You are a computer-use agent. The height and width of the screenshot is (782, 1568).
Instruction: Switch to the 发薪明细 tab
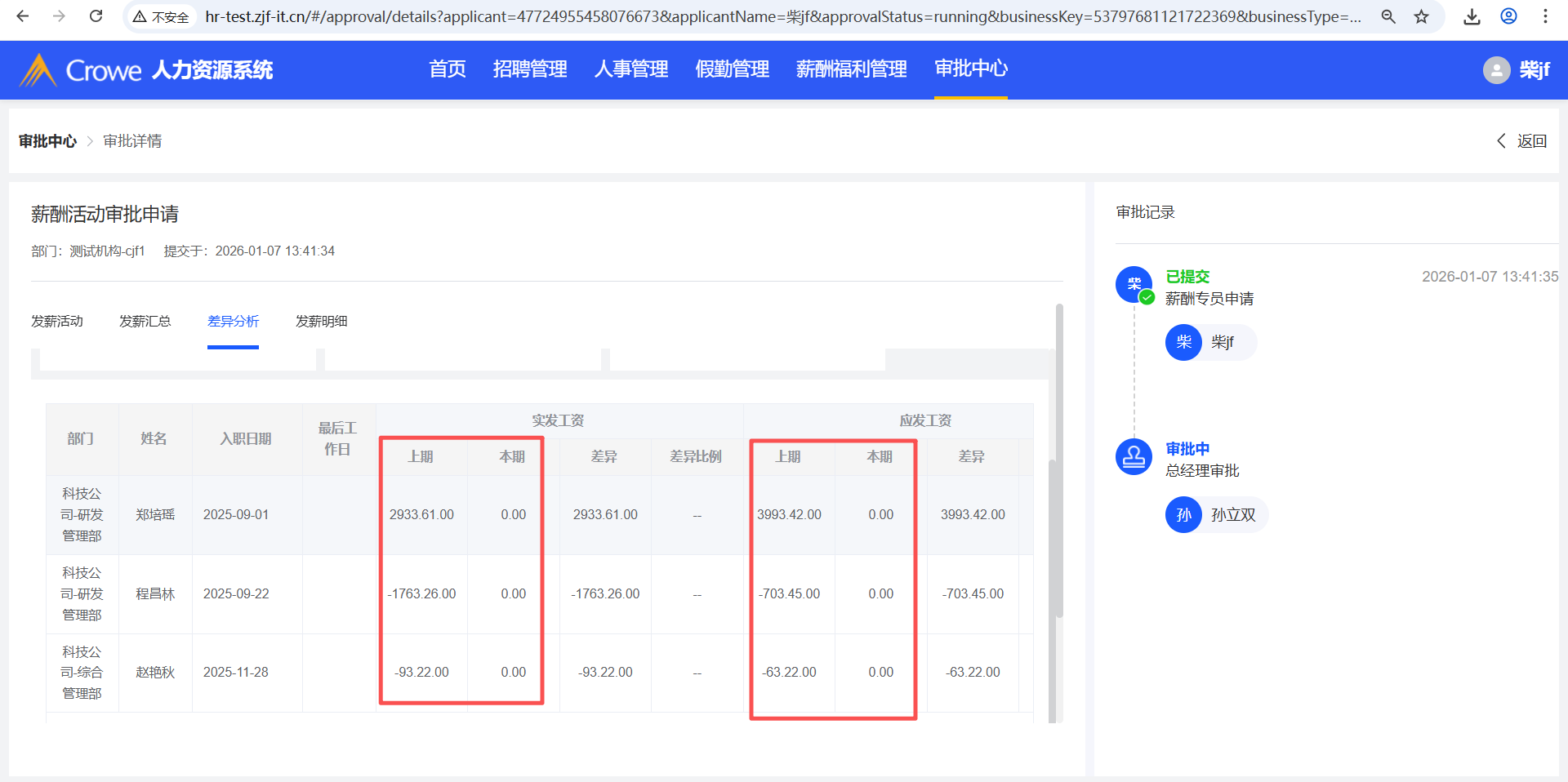[x=321, y=322]
